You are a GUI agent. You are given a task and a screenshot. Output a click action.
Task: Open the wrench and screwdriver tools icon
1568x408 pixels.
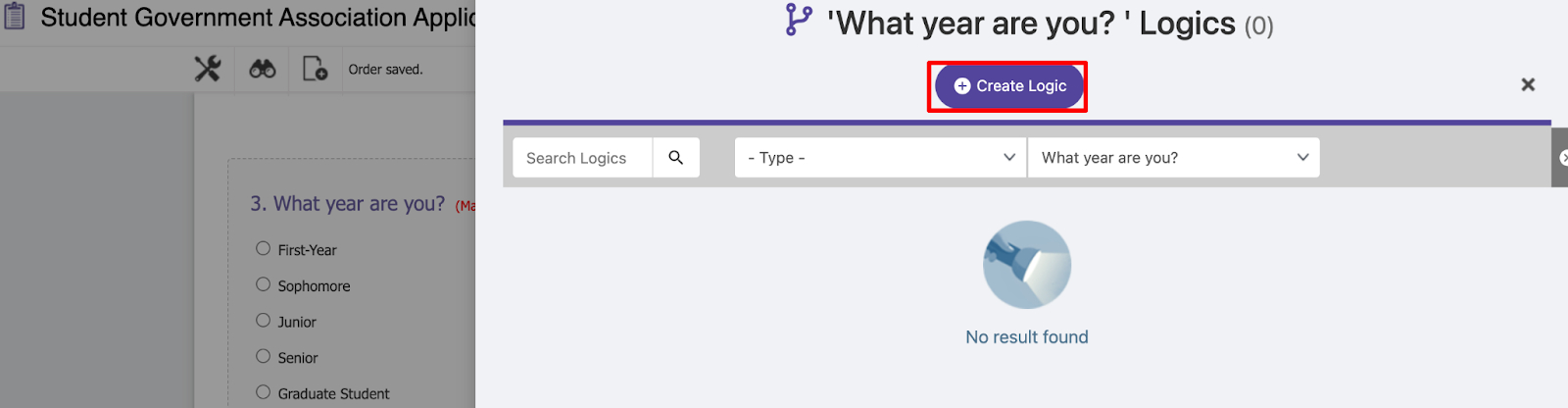[208, 69]
